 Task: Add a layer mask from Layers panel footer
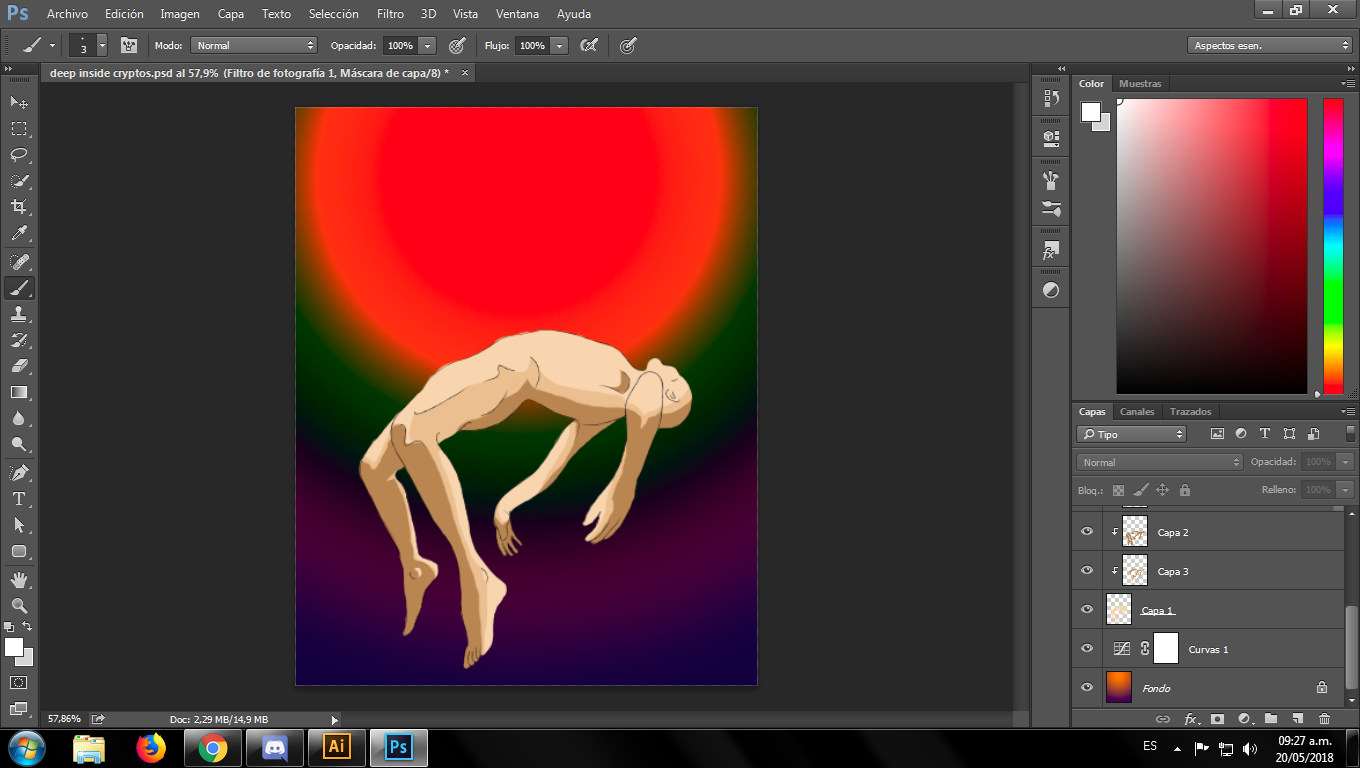(x=1217, y=718)
